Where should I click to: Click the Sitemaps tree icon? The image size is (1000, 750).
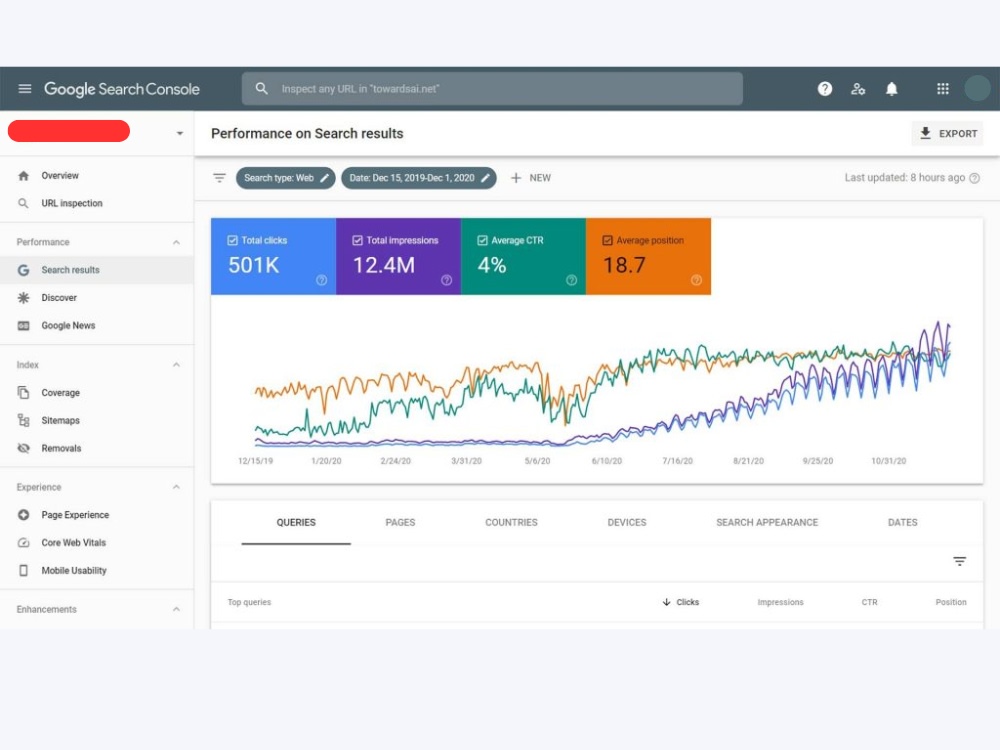tap(24, 420)
